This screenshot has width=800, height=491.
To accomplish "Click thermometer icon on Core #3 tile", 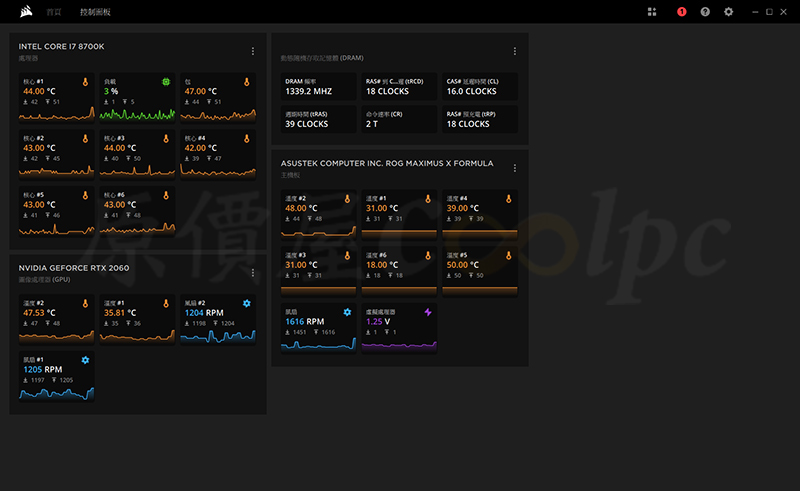I will click(x=166, y=138).
